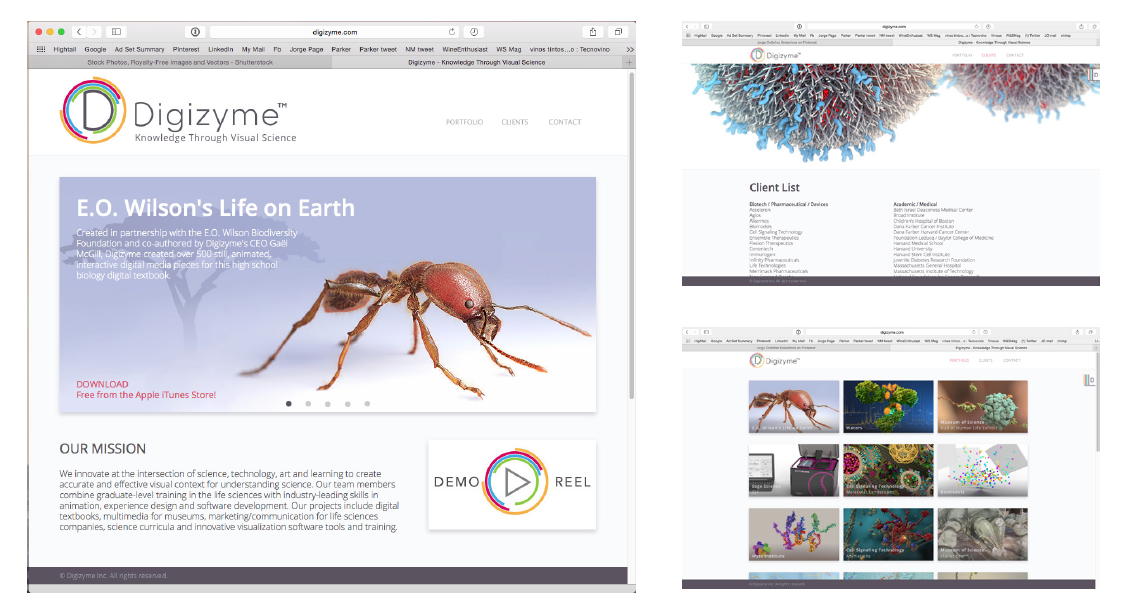Image resolution: width=1128 pixels, height=613 pixels.
Task: Open the WineEnthusiast bookmark in the large window
Action: [x=465, y=50]
